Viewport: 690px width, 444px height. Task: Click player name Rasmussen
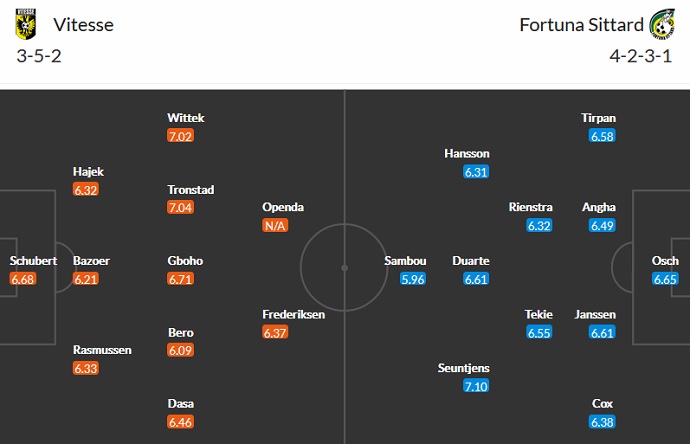pos(101,350)
